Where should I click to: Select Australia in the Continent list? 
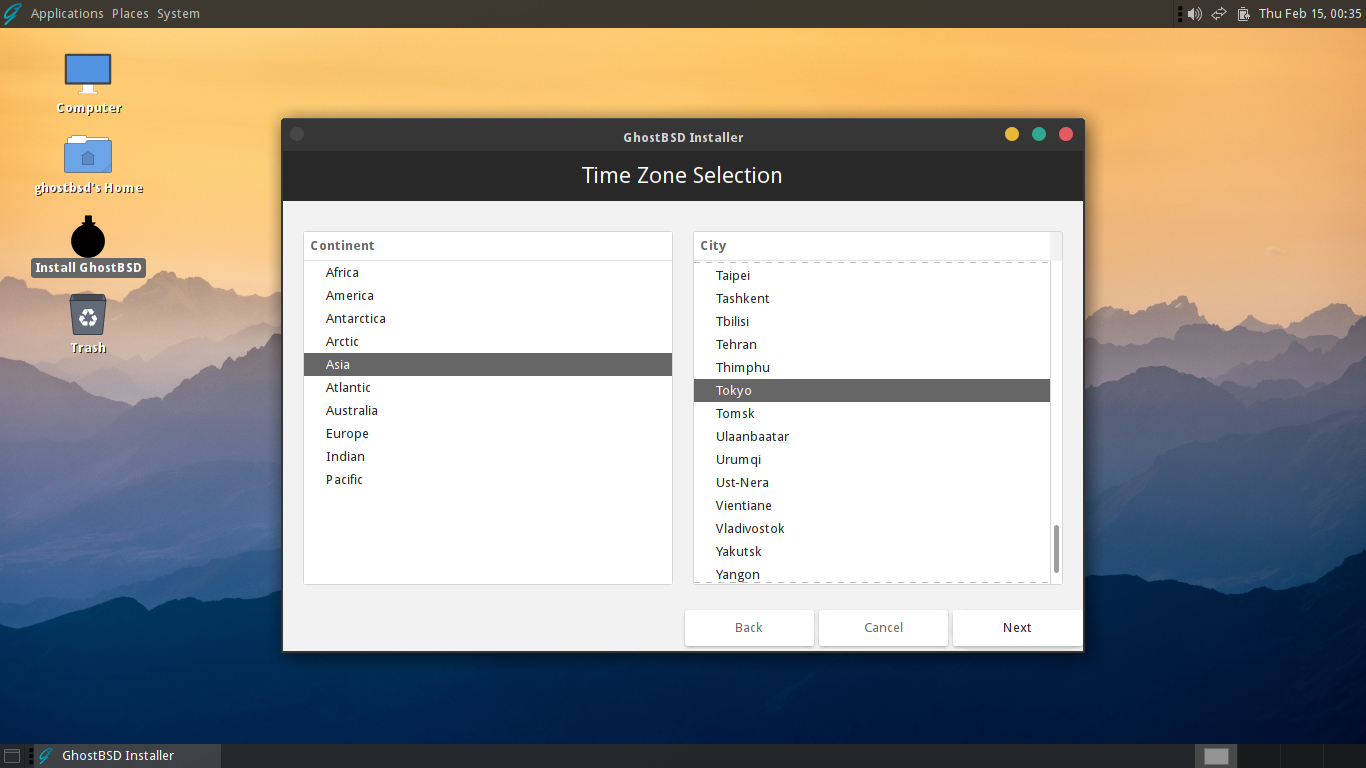click(x=488, y=411)
